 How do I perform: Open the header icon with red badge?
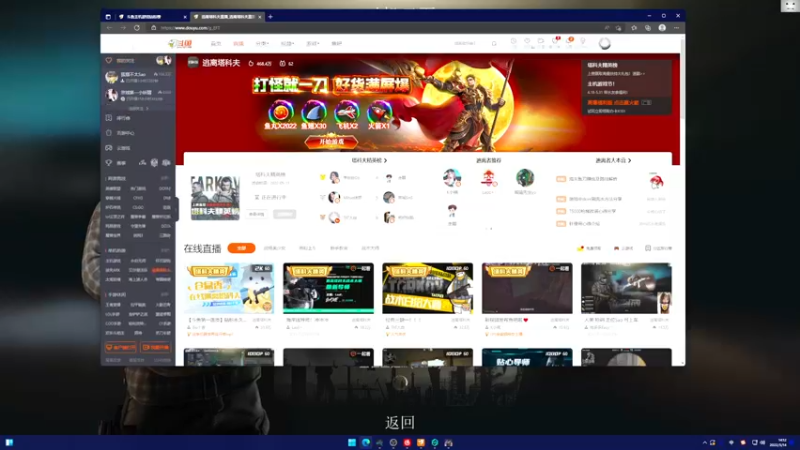(x=556, y=42)
